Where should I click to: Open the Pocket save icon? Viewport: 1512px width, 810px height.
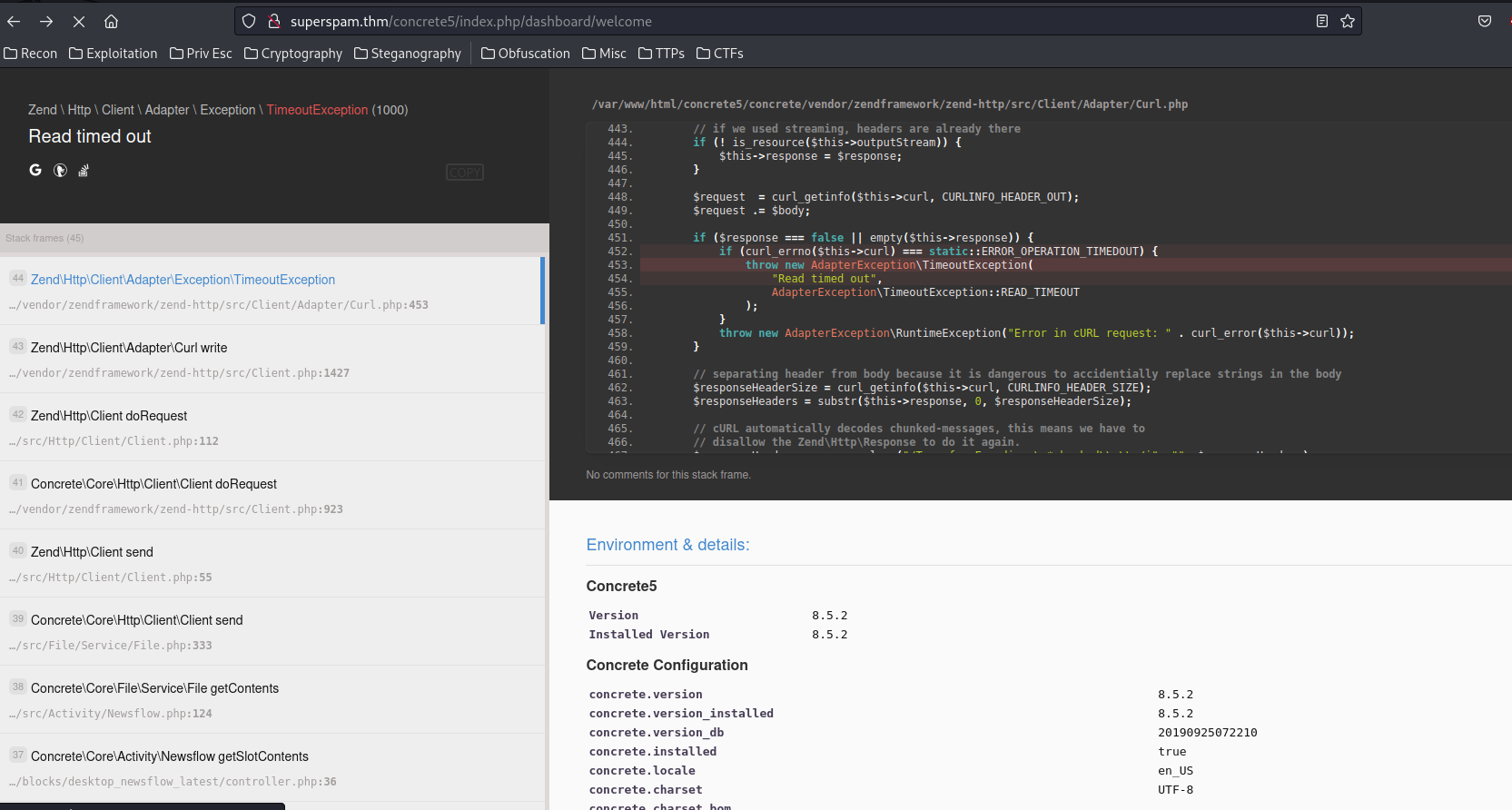click(1485, 21)
